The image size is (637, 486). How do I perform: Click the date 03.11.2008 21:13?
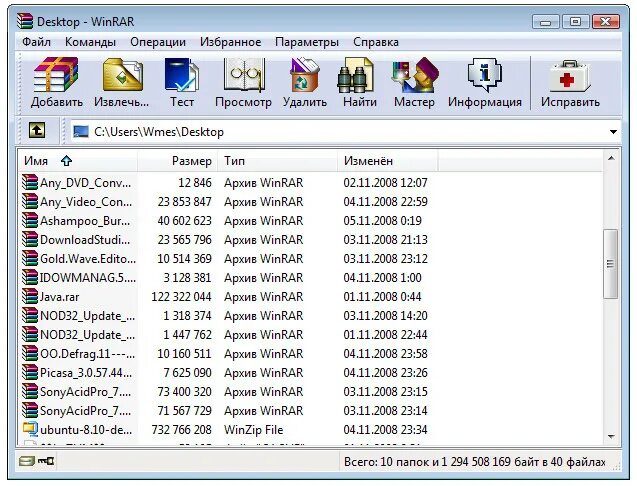tap(386, 240)
